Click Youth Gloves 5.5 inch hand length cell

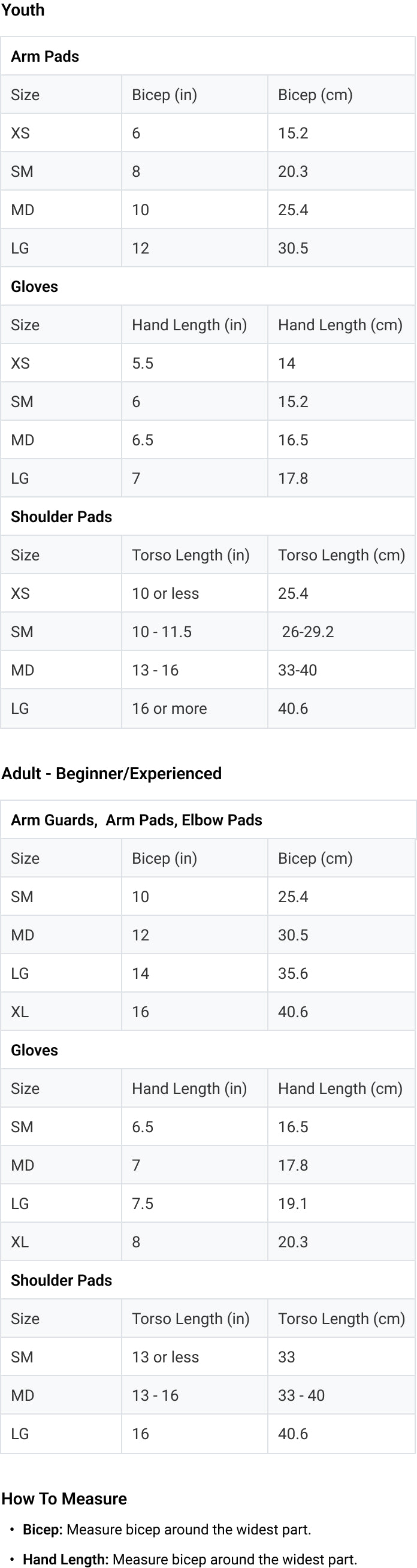[143, 363]
